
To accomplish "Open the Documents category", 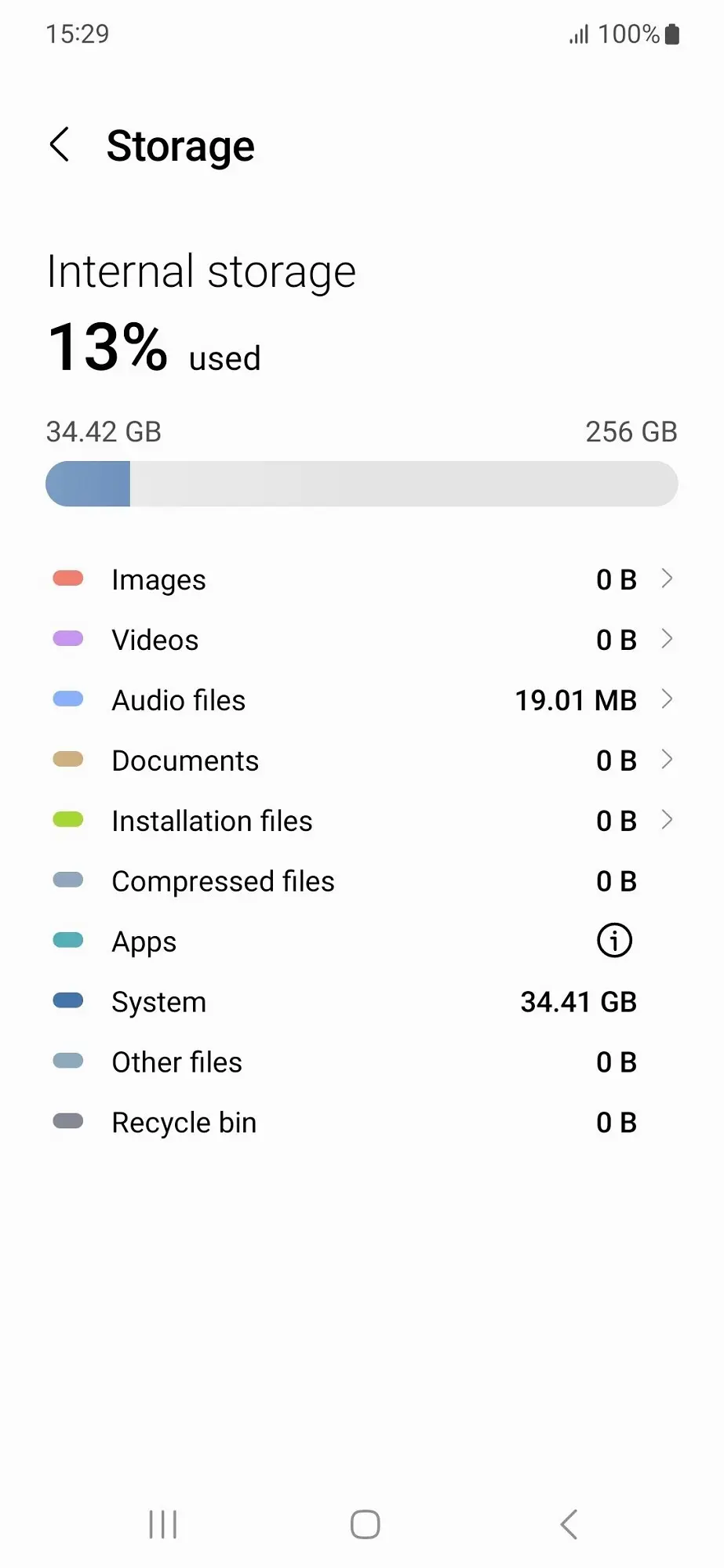I will [668, 759].
